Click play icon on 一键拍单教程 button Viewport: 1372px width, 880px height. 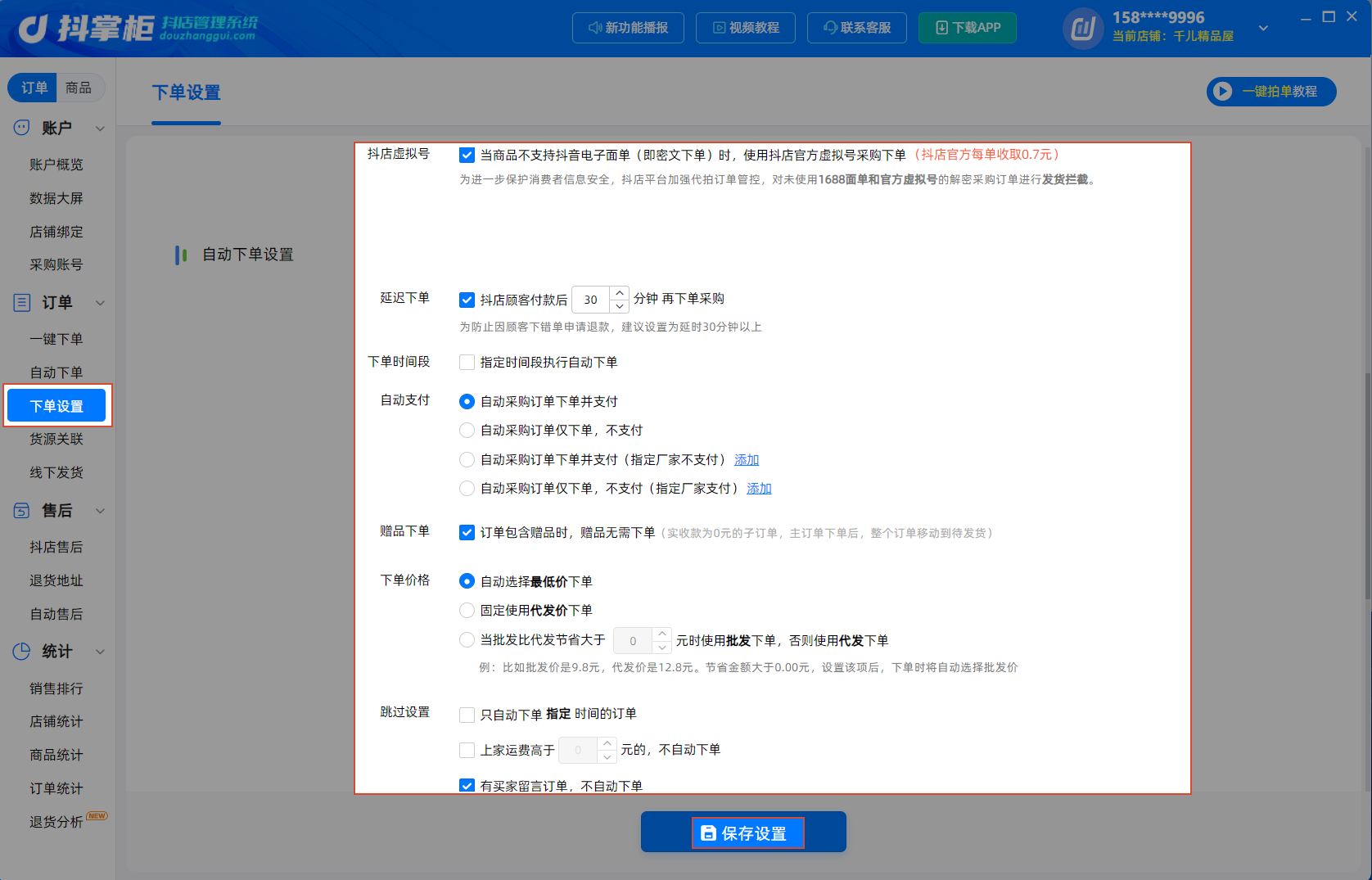tap(1223, 92)
